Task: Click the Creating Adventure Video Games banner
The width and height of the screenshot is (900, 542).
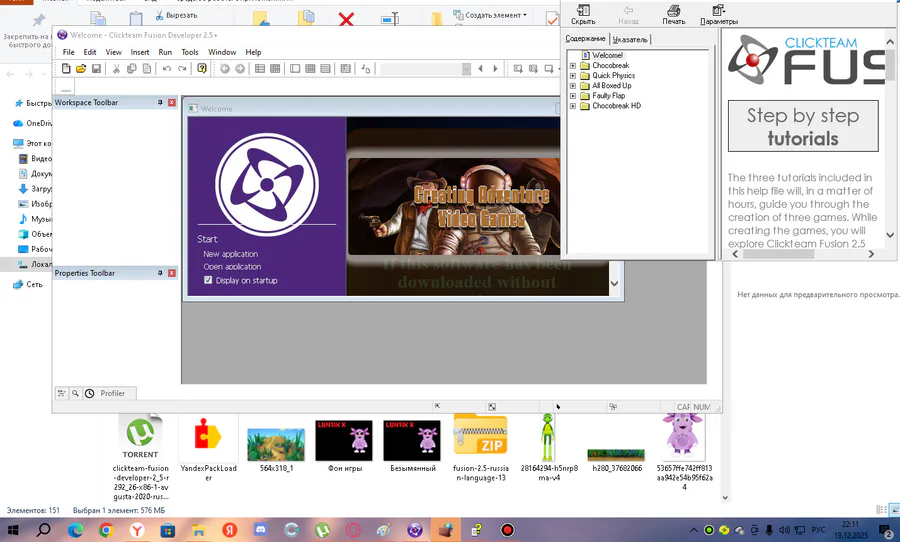Action: (x=453, y=207)
